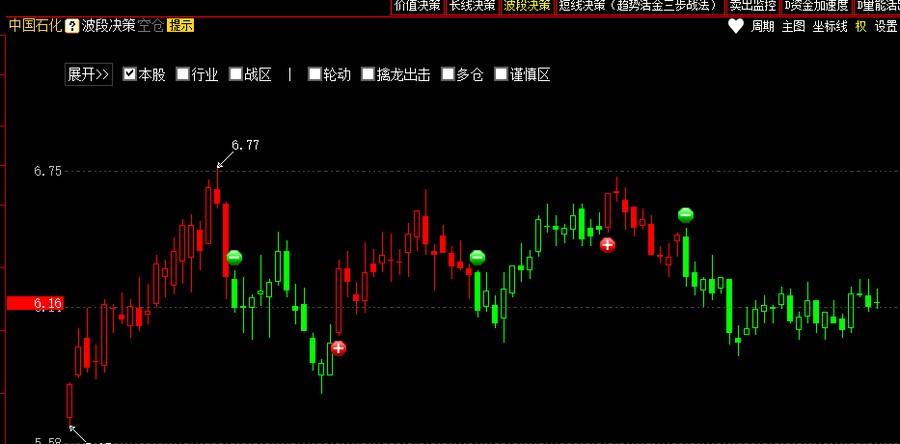Enable the 多仓 checkbox
Screen dimensions: 900x444
pyautogui.click(x=448, y=74)
